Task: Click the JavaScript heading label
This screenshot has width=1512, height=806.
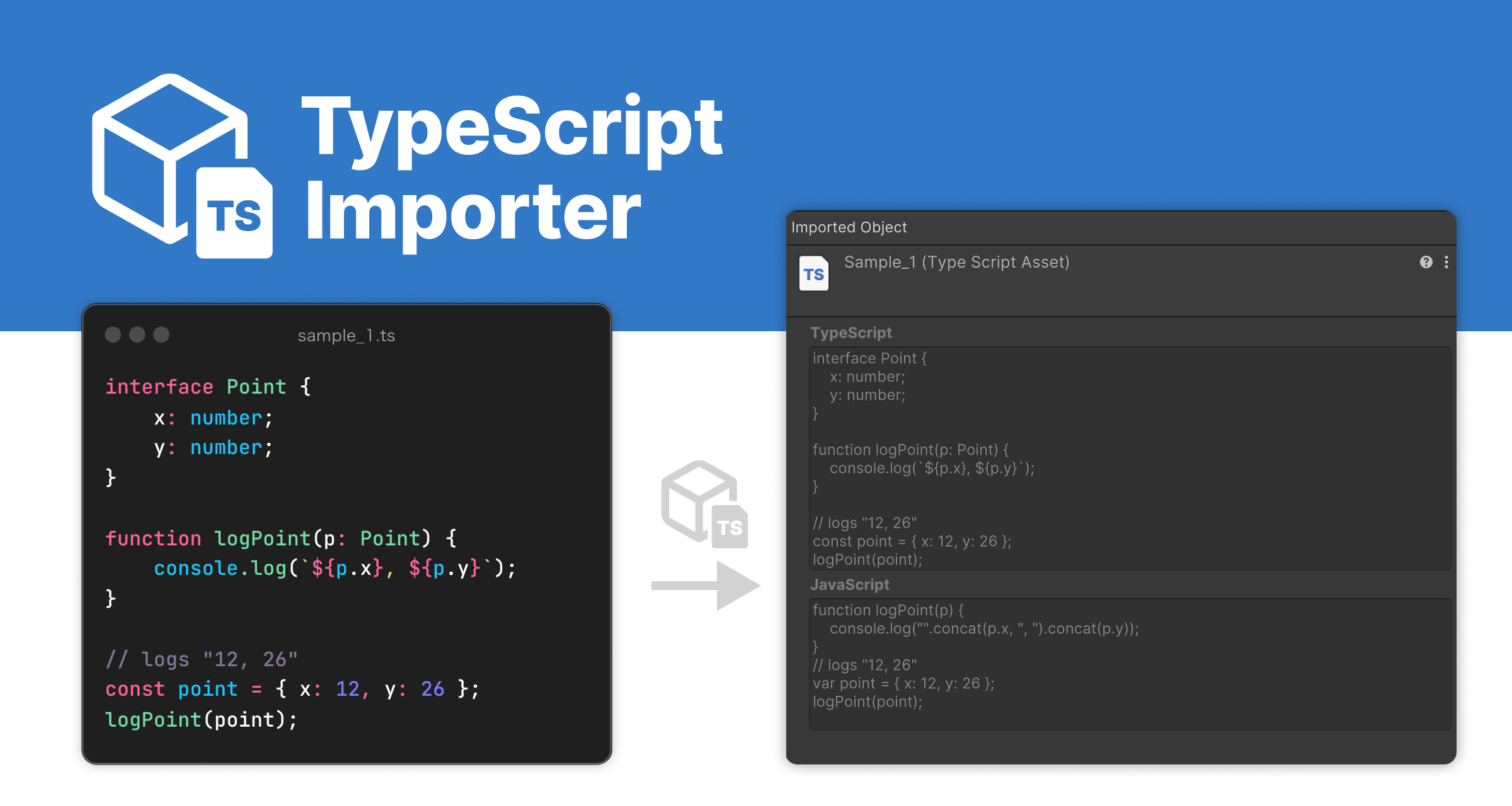Action: click(850, 584)
